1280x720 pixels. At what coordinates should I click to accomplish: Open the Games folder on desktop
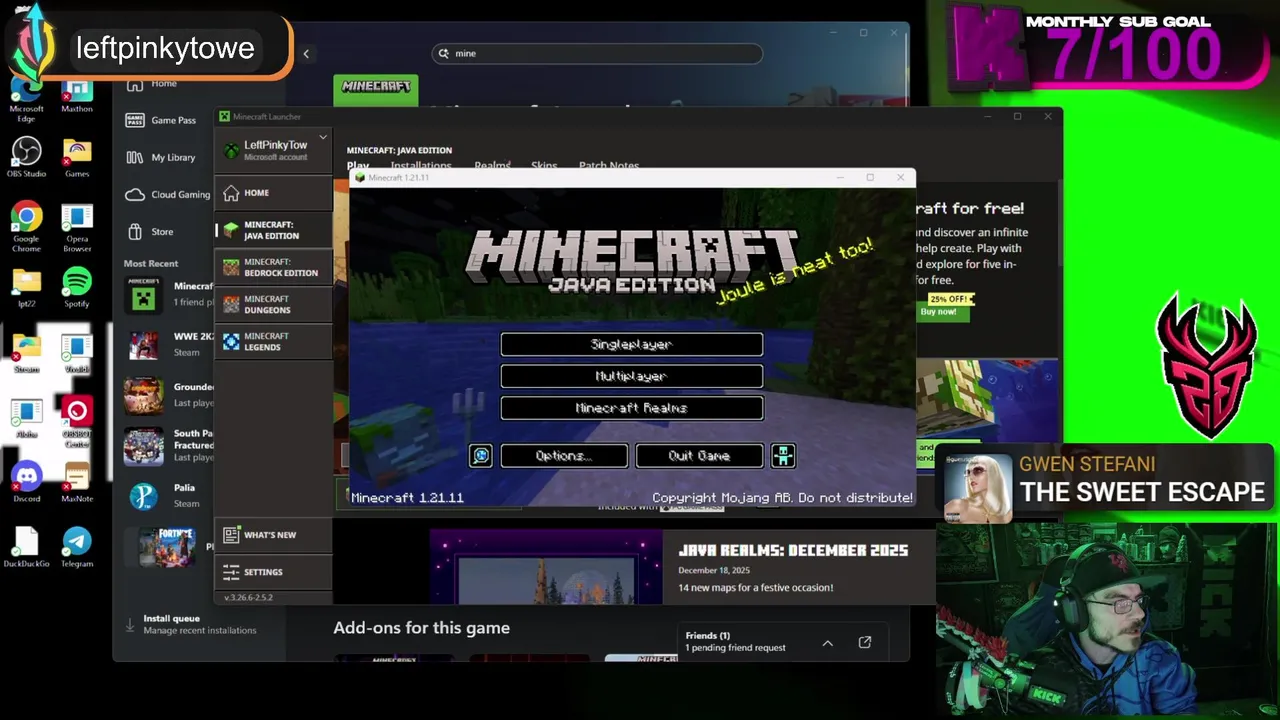point(77,157)
